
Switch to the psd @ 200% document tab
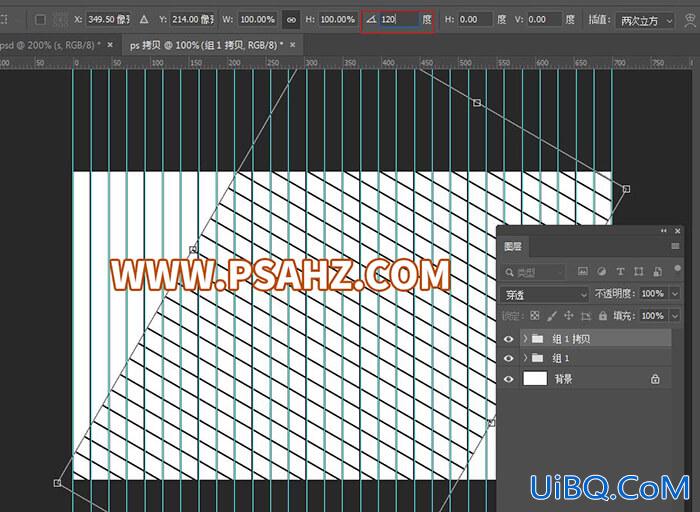tap(50, 45)
